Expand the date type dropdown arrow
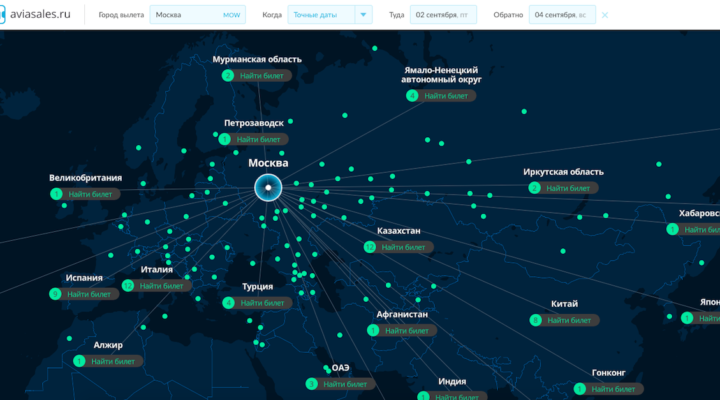Viewport: 720px width, 400px height. tap(363, 15)
